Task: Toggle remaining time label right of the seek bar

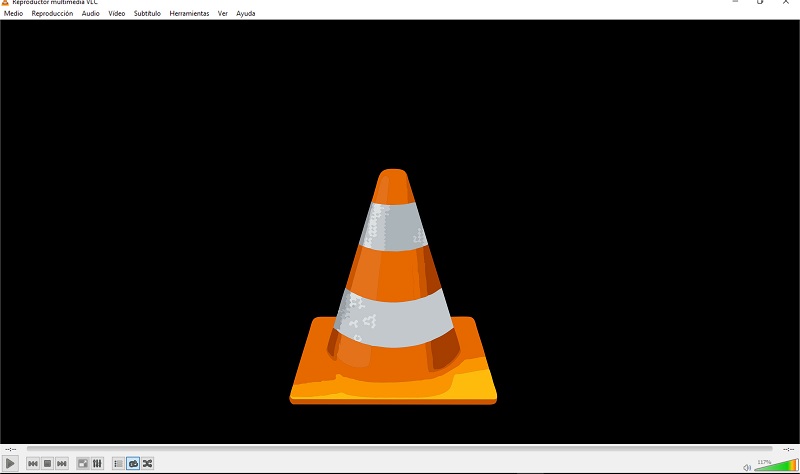Action: coord(788,449)
